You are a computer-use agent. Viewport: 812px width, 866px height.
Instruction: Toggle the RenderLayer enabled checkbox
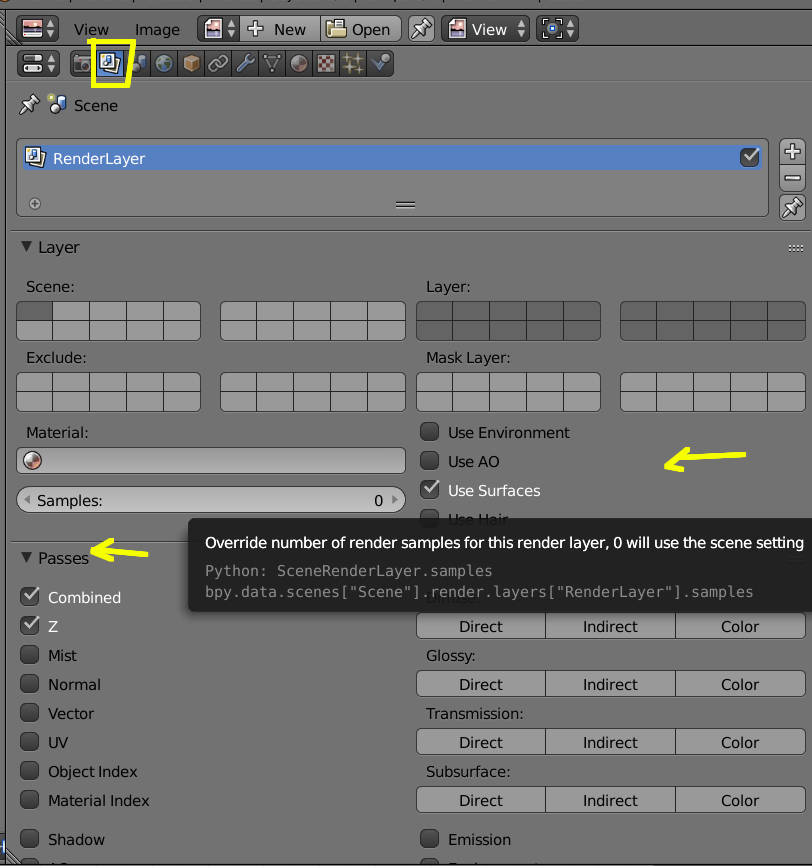750,157
